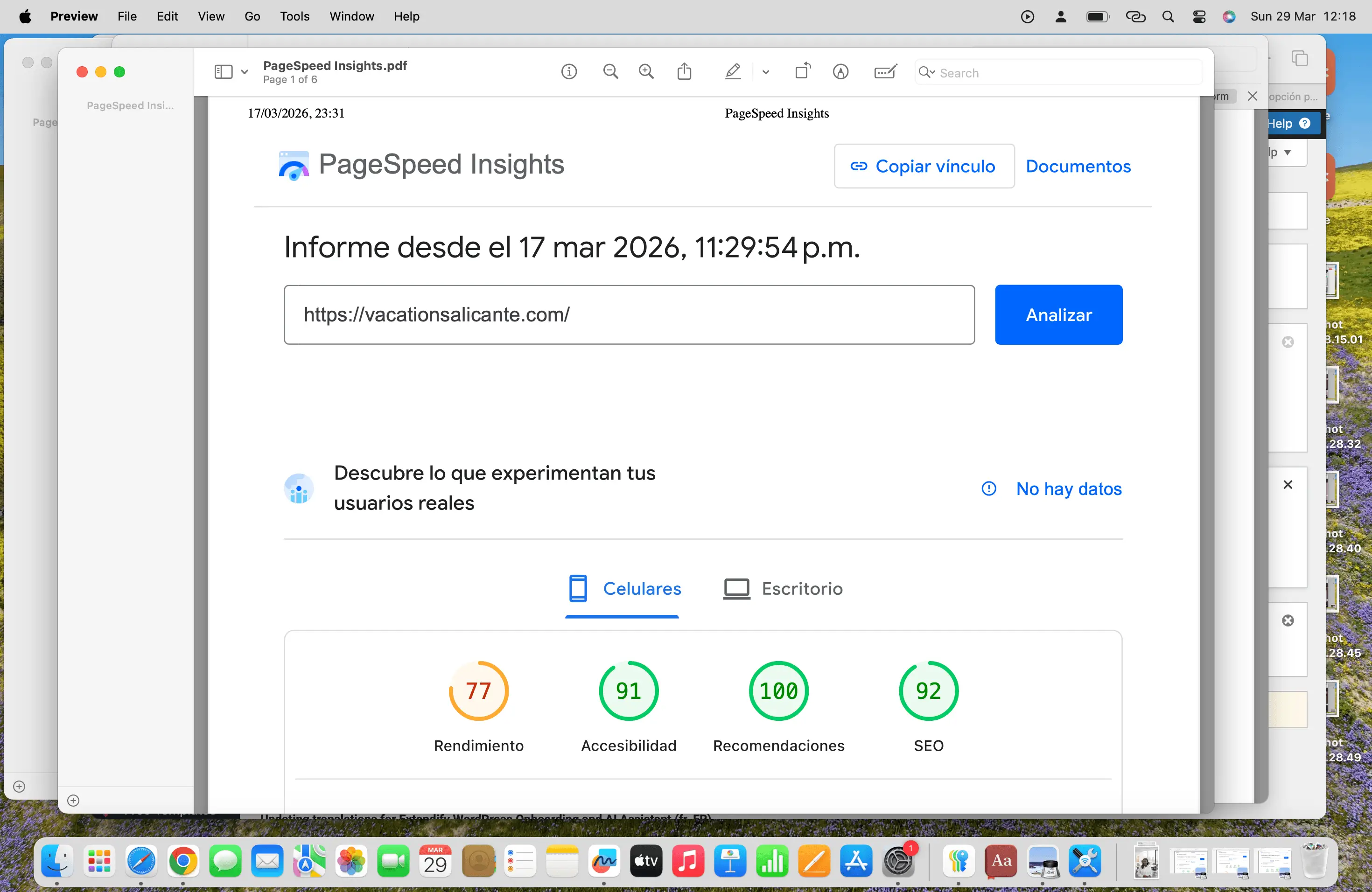Open App Store from the Dock
The width and height of the screenshot is (1372, 892).
(857, 861)
